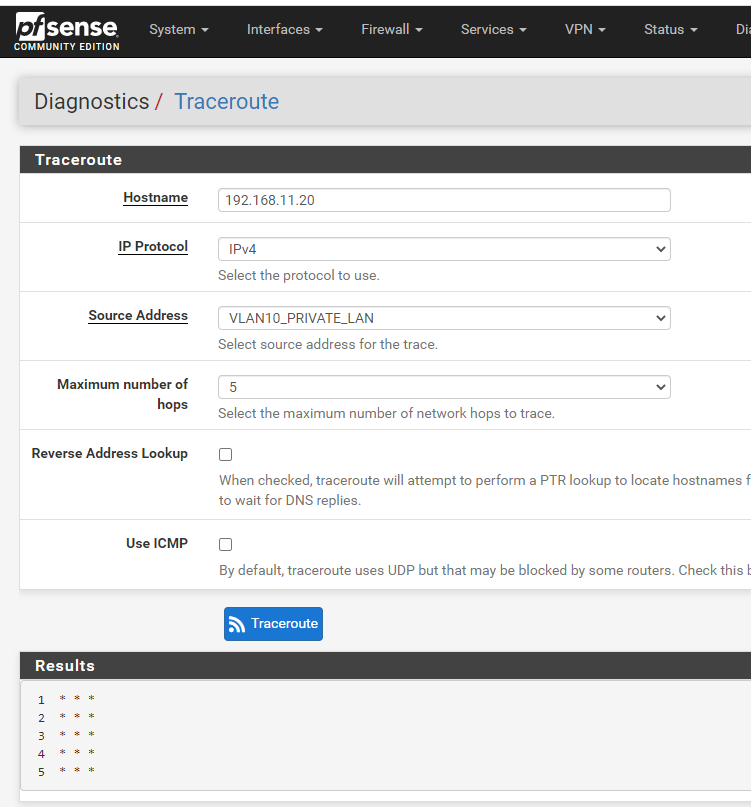Click hop 1 result row
This screenshot has width=751, height=807.
[66, 699]
